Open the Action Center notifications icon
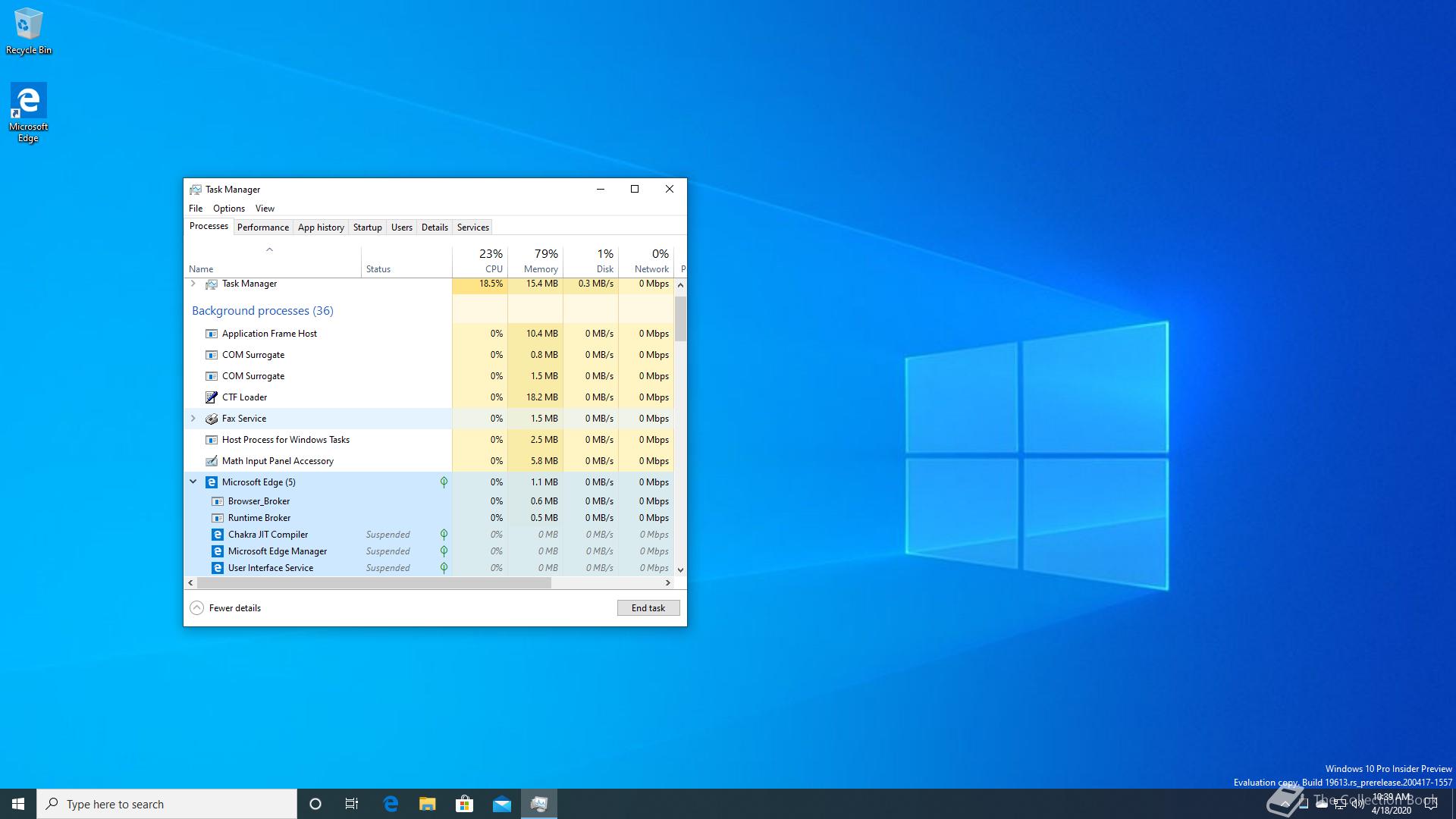Viewport: 1456px width, 819px height. click(1431, 804)
